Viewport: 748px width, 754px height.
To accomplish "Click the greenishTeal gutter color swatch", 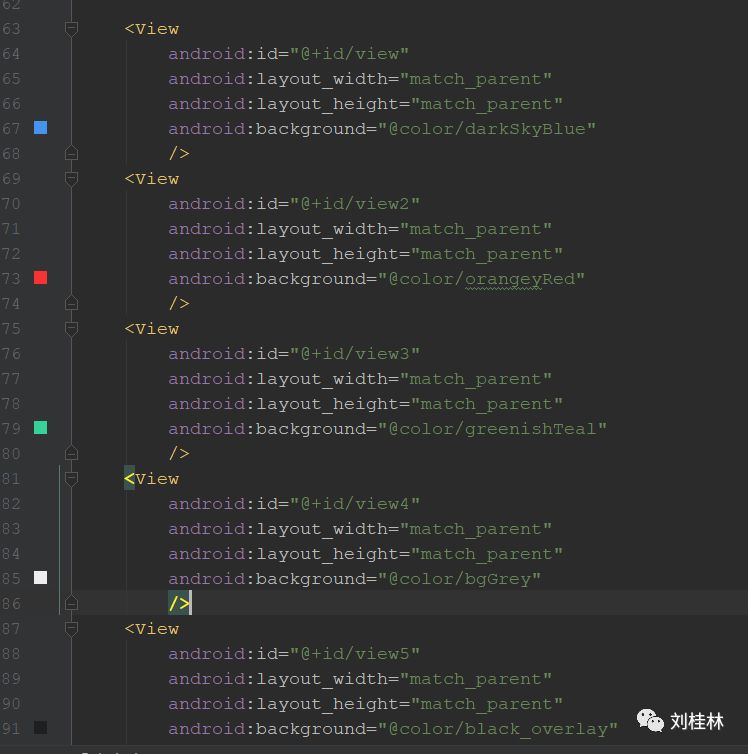I will [x=40, y=427].
